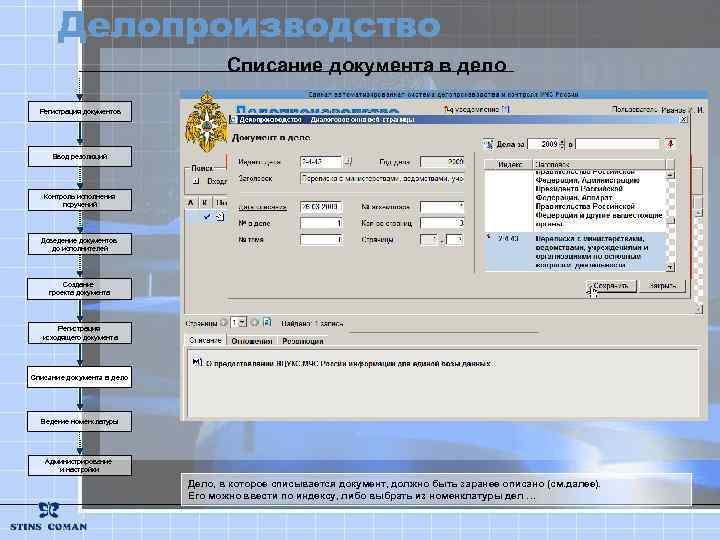
Task: Click 'Регистрация исходящего документа' sidebar box
Action: click(x=80, y=333)
